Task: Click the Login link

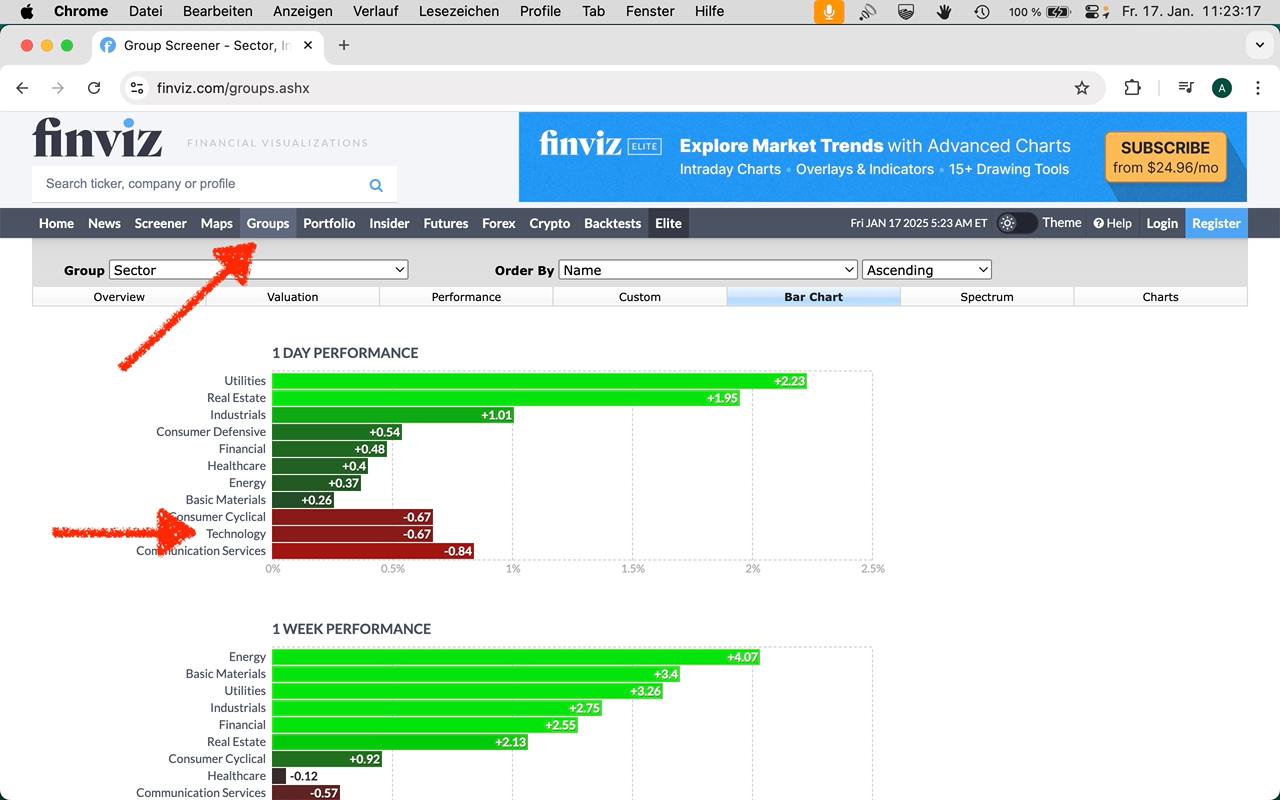Action: 1161,223
